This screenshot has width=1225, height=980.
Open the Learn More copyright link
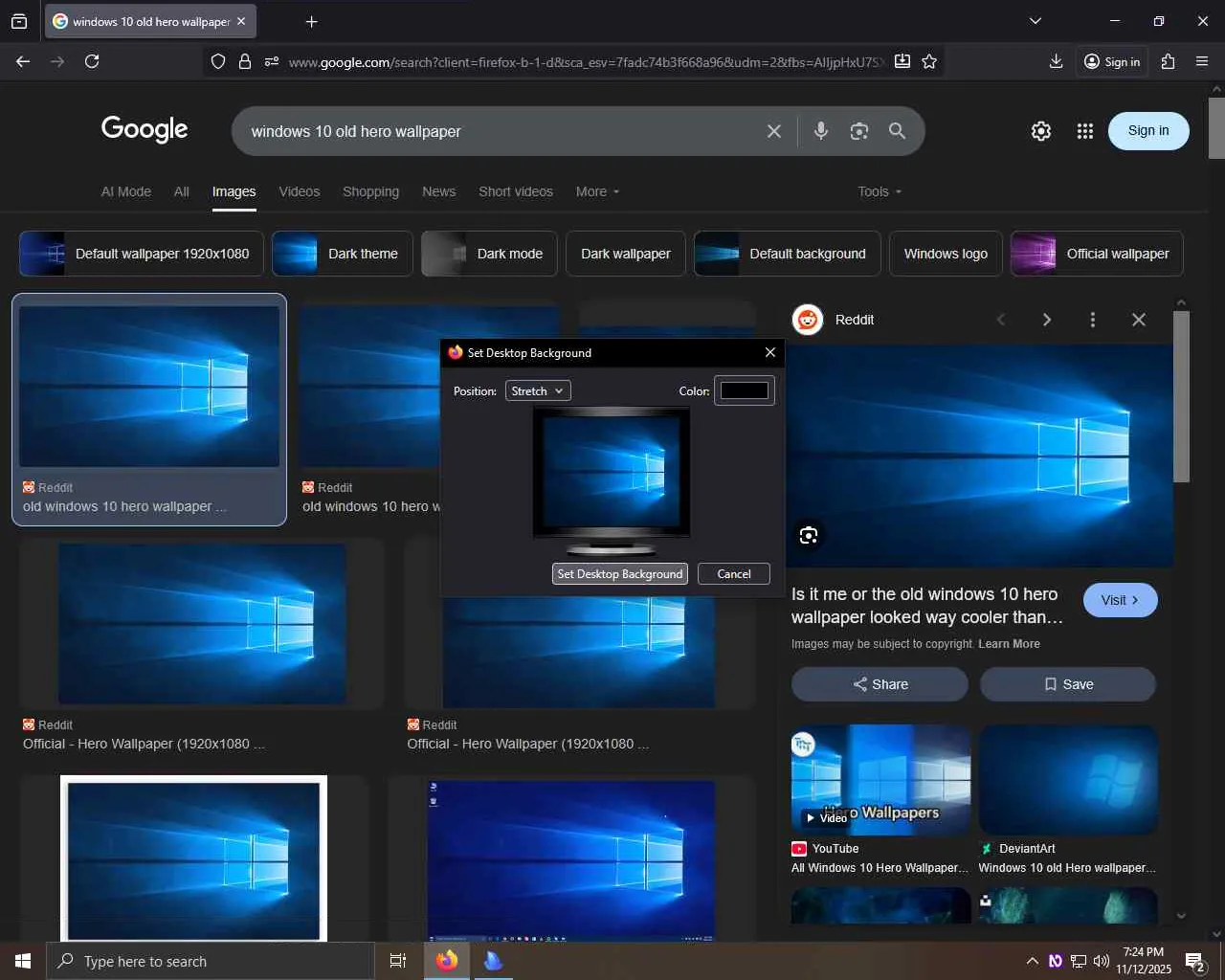pyautogui.click(x=1009, y=644)
